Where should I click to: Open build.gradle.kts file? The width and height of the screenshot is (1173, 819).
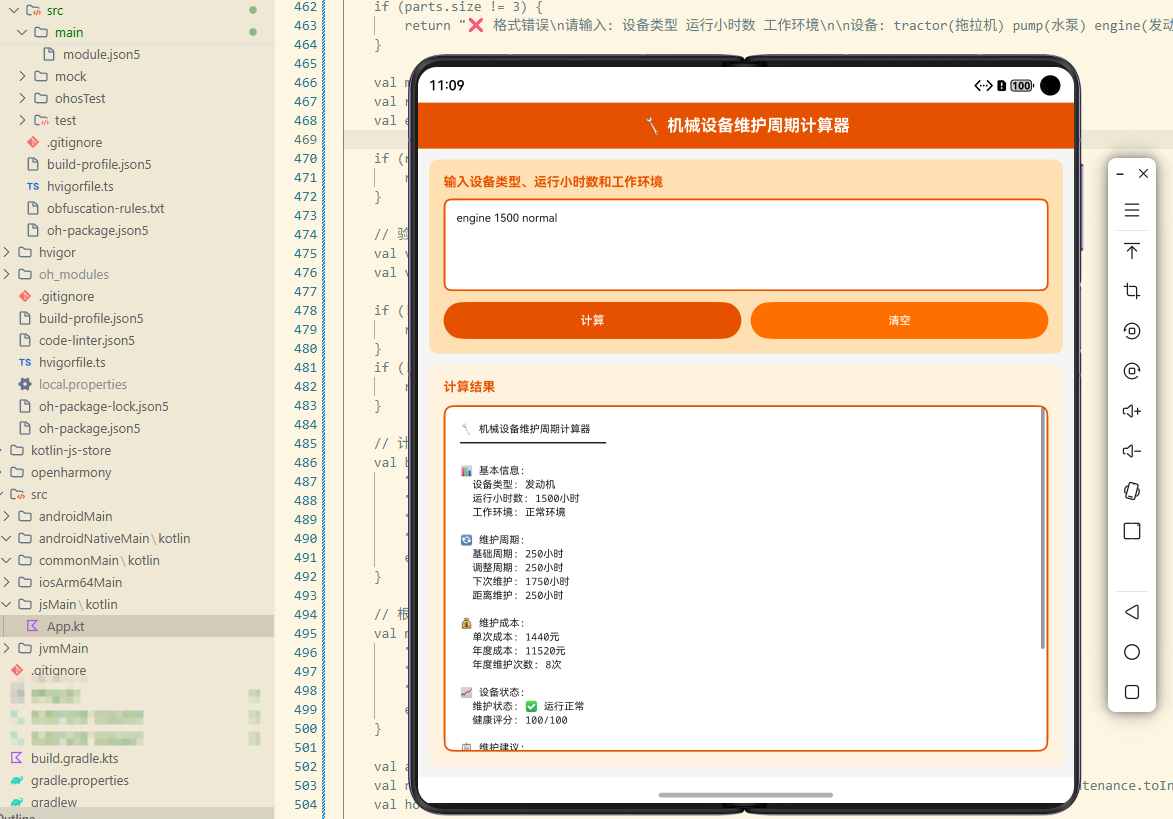75,758
